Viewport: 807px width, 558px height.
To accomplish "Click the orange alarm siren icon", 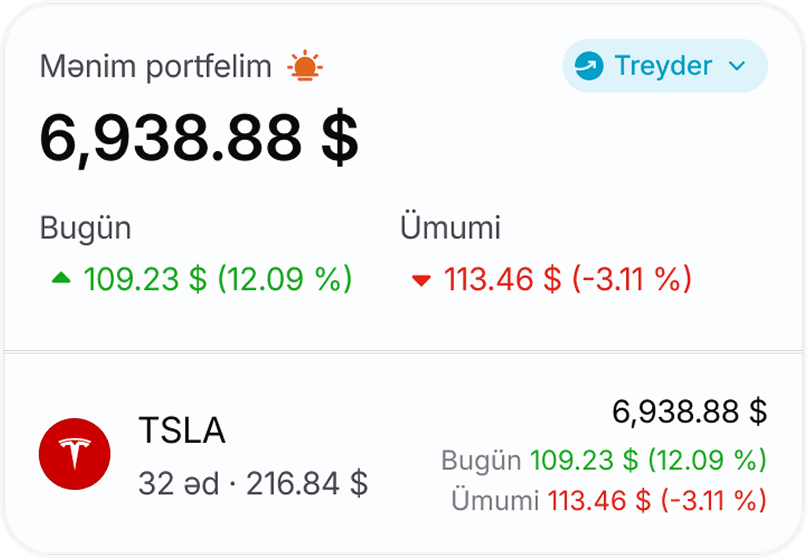I will point(305,67).
